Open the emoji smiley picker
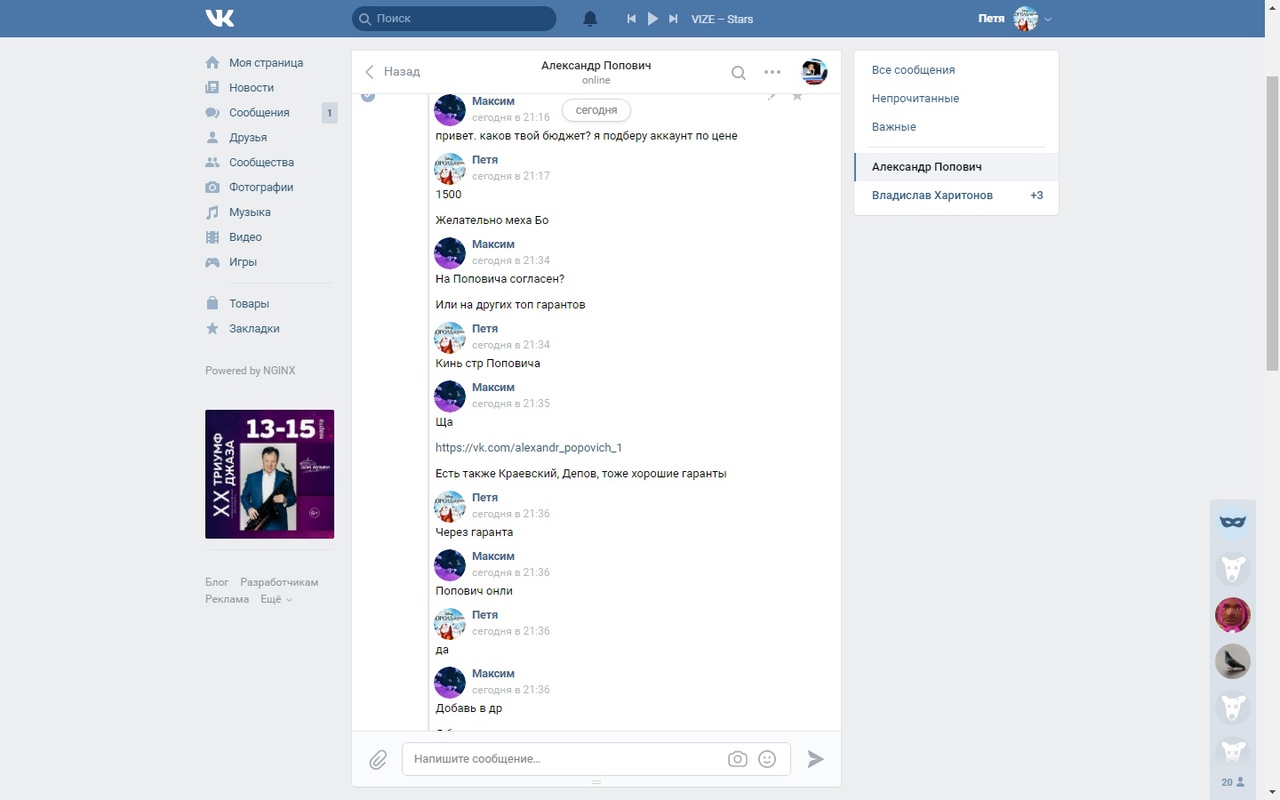1280x800 pixels. (767, 759)
